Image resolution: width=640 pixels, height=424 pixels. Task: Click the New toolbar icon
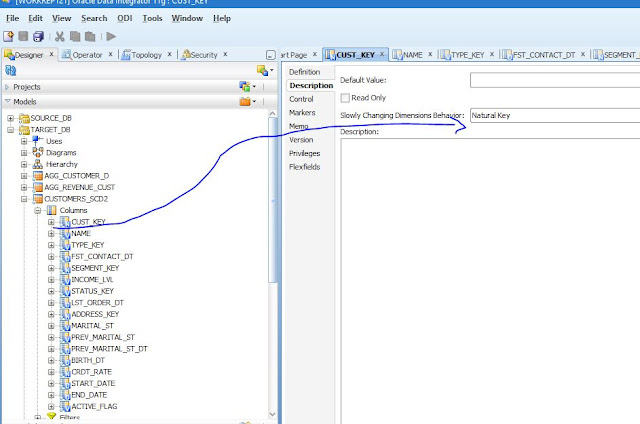(8, 36)
